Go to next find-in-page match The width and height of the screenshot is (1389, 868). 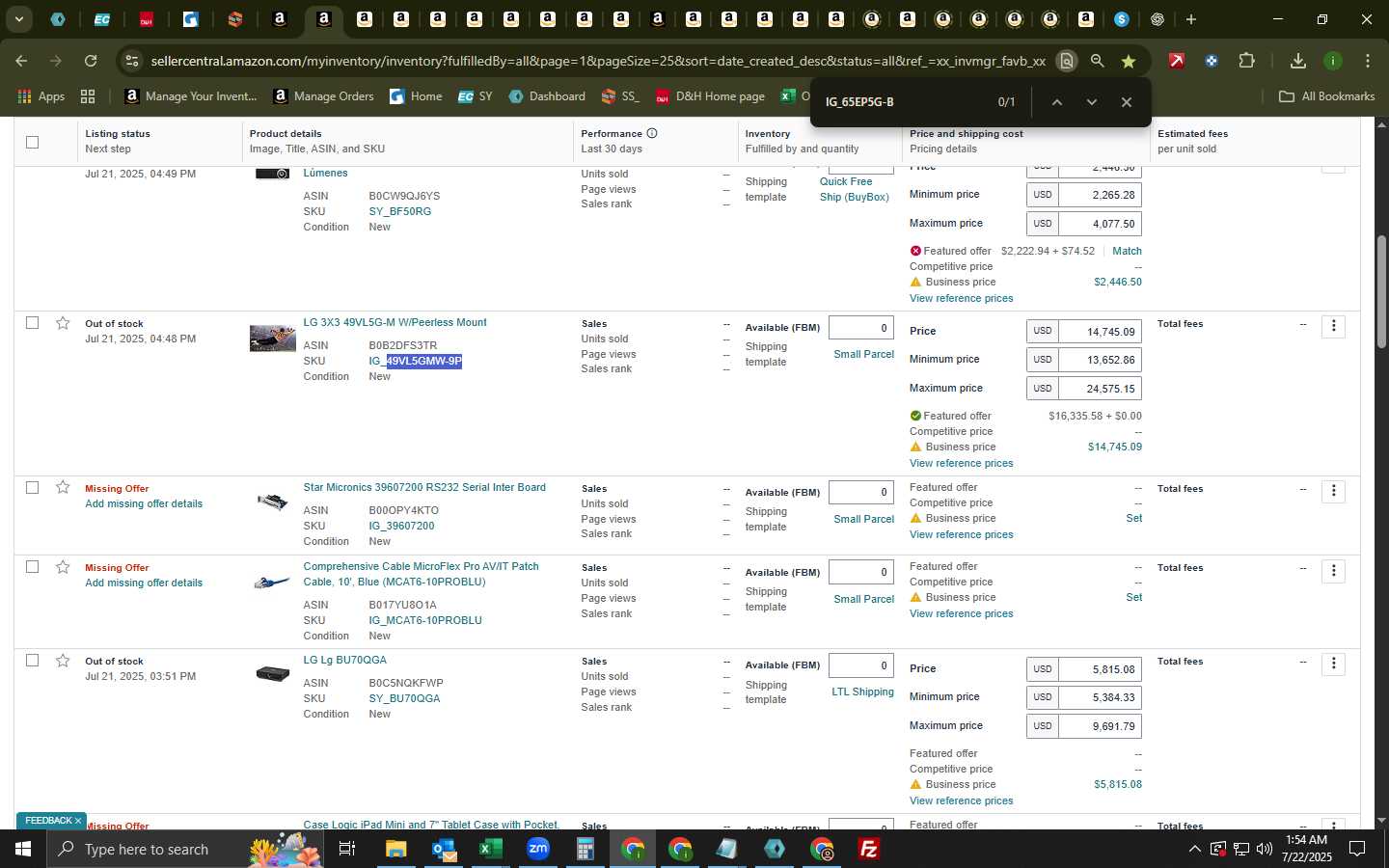pos(1092,102)
